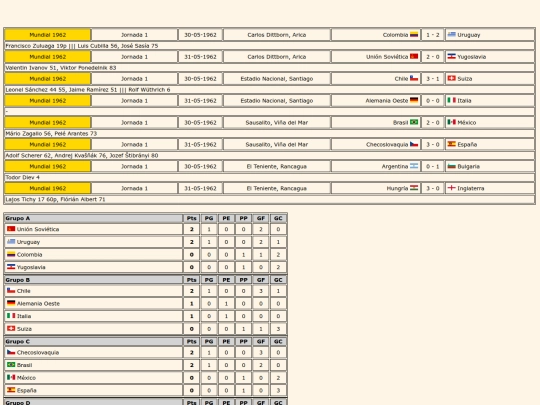Click the Unión Soviética flag in the Grupo A table
Viewport: 540px width, 405px height.
pos(11,229)
